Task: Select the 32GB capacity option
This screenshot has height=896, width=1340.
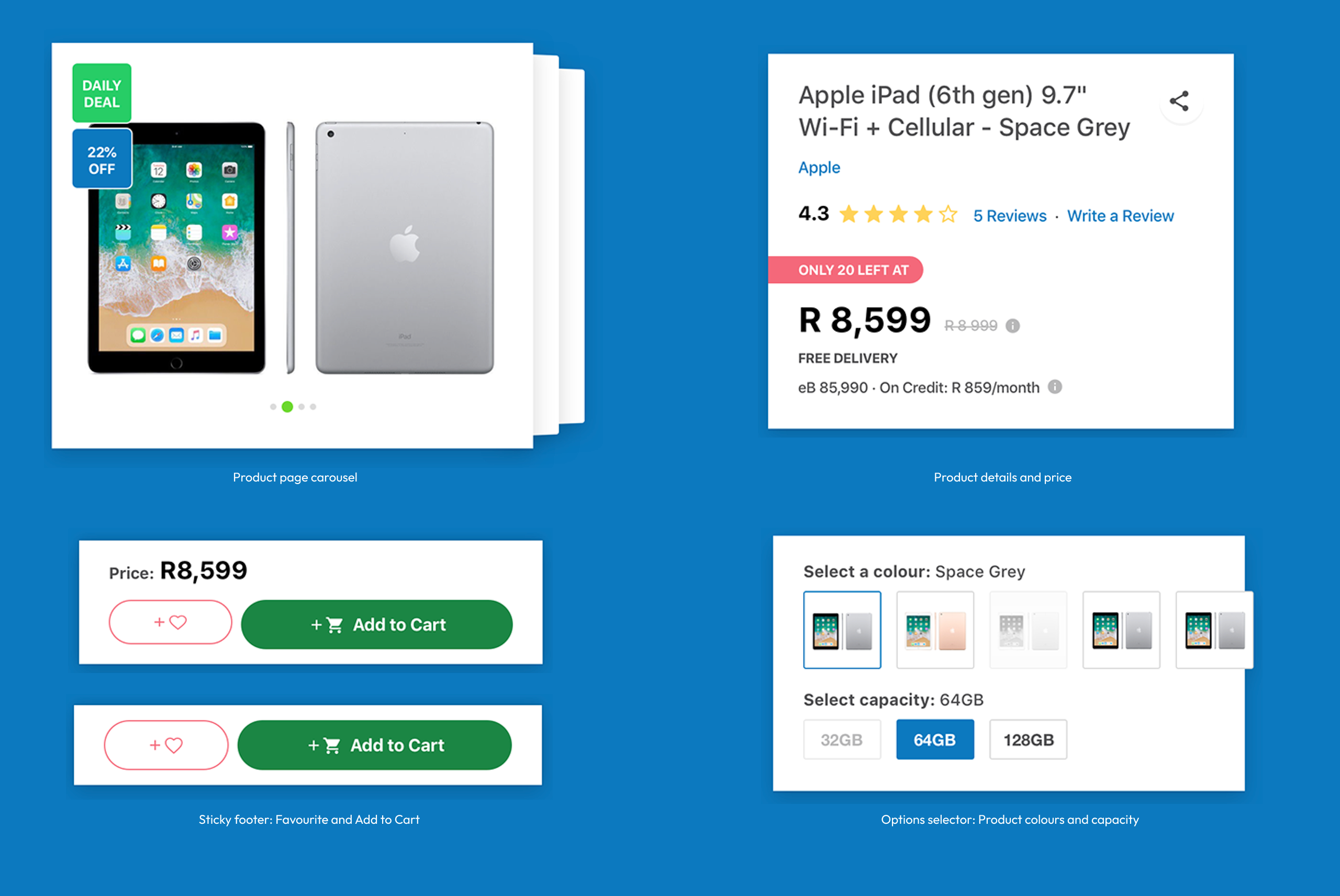Action: tap(842, 740)
